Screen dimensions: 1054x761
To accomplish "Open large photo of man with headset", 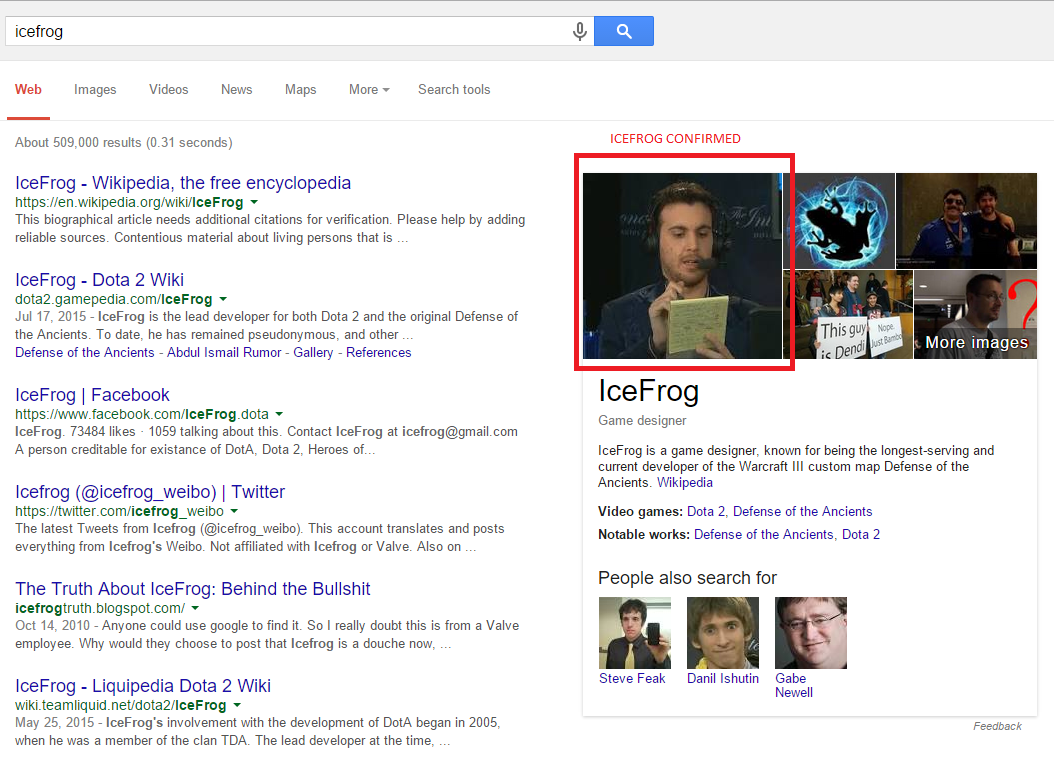I will coord(682,266).
